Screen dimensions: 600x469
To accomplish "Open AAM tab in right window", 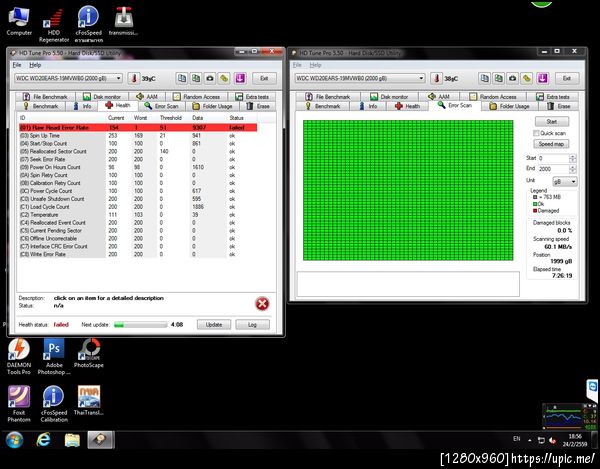I will 438,96.
